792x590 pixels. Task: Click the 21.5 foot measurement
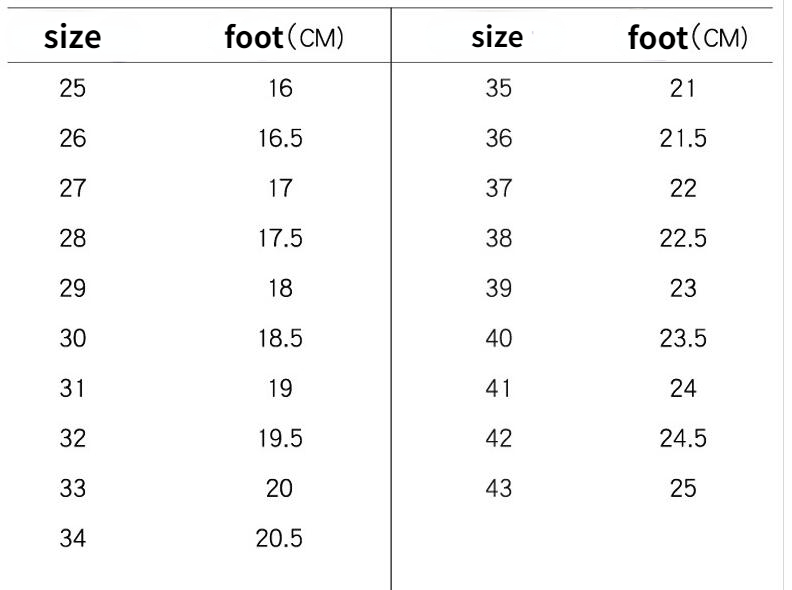[x=683, y=138]
